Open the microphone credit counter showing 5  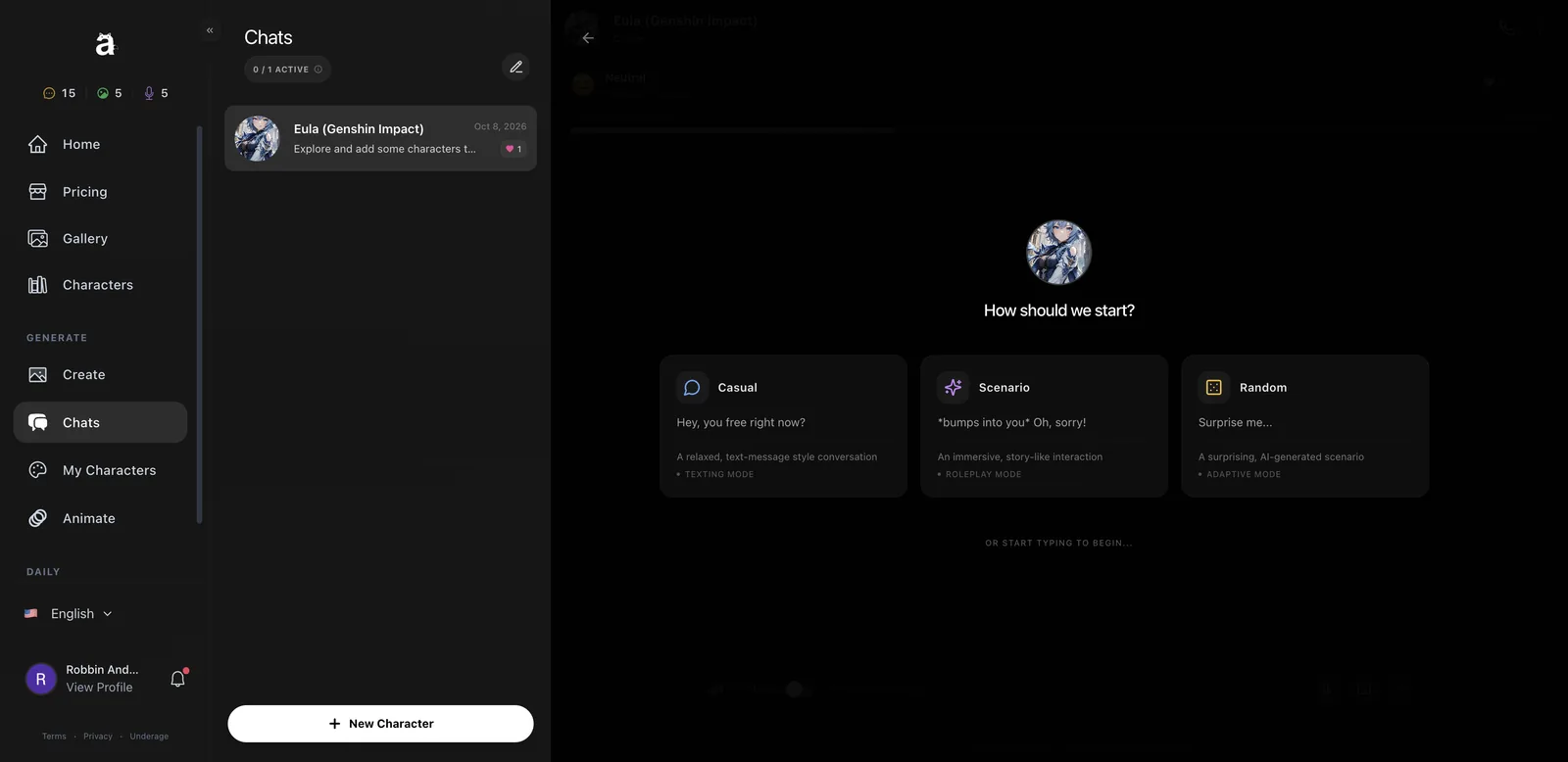[156, 93]
